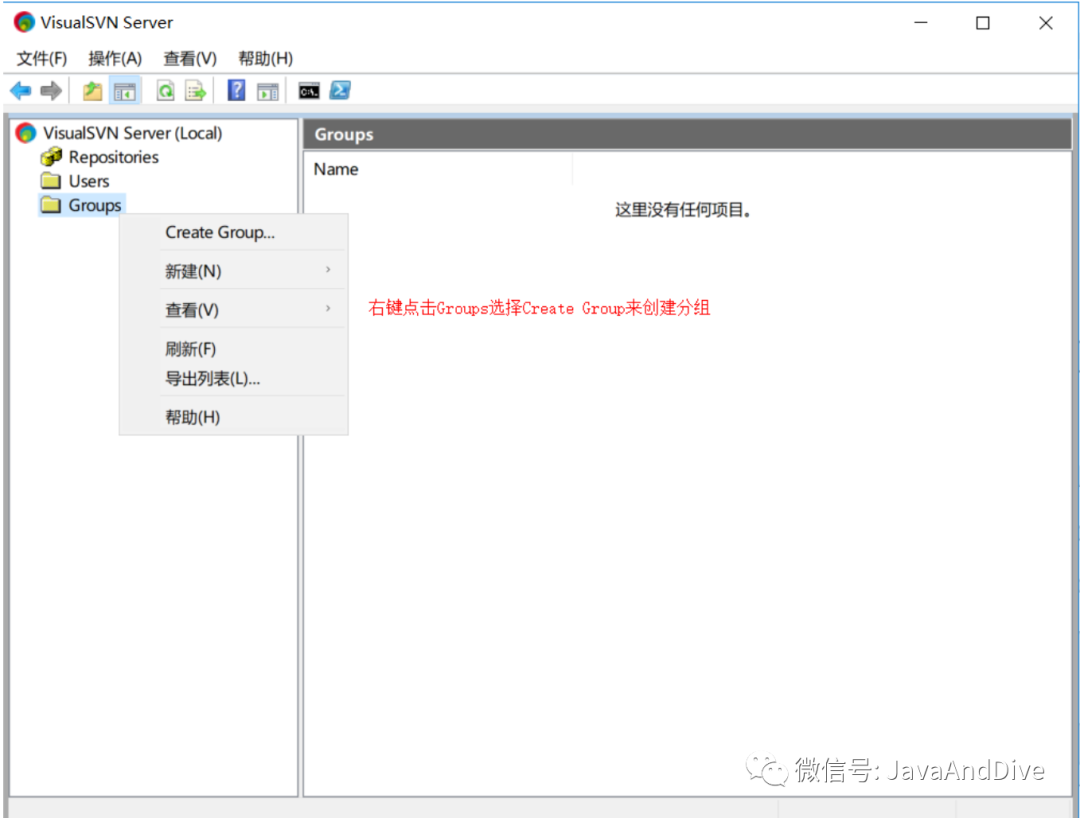Screen dimensions: 1080x818
Task: Click the Forward arrow toolbar icon
Action: pos(51,90)
